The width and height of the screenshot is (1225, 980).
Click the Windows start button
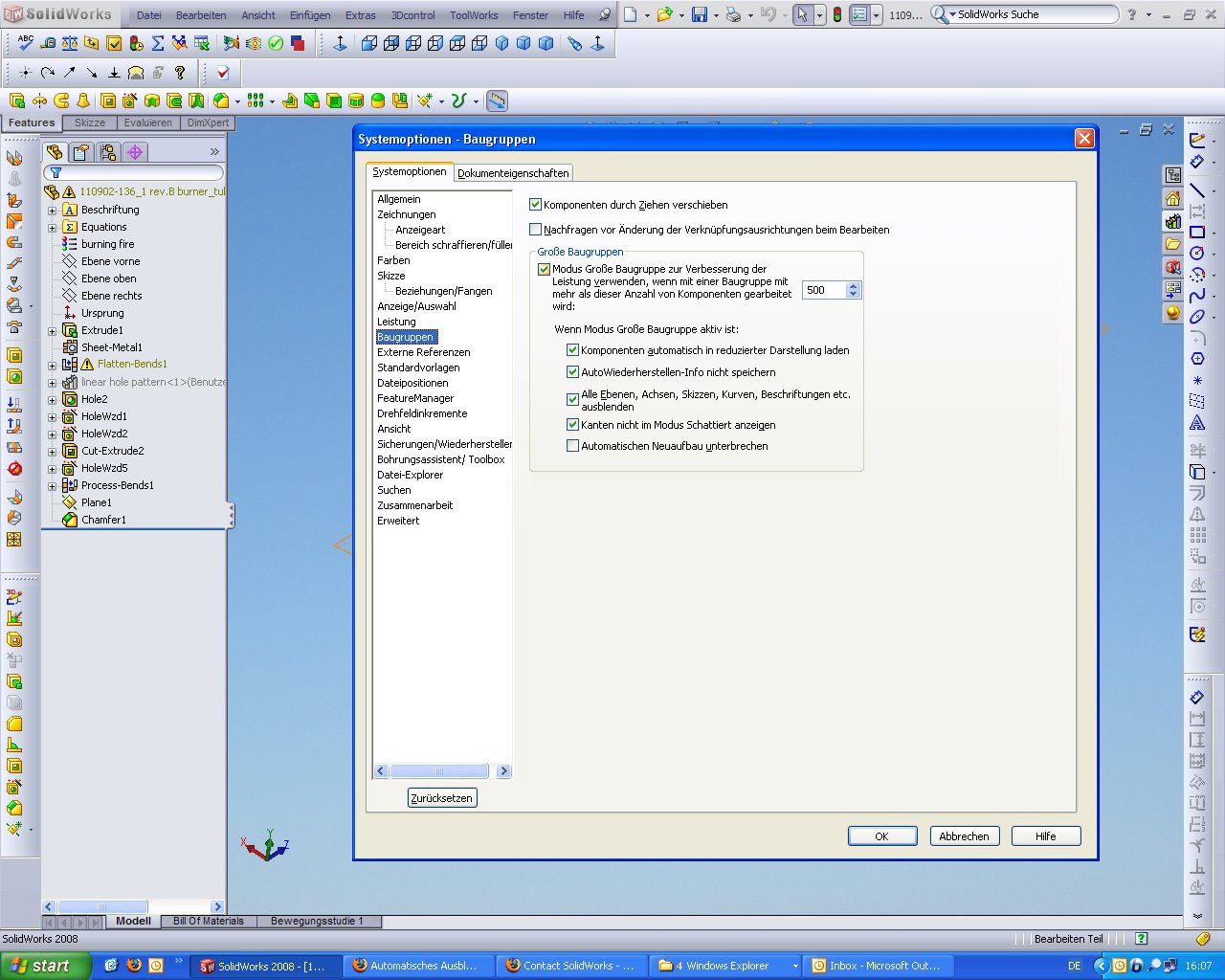pyautogui.click(x=45, y=966)
